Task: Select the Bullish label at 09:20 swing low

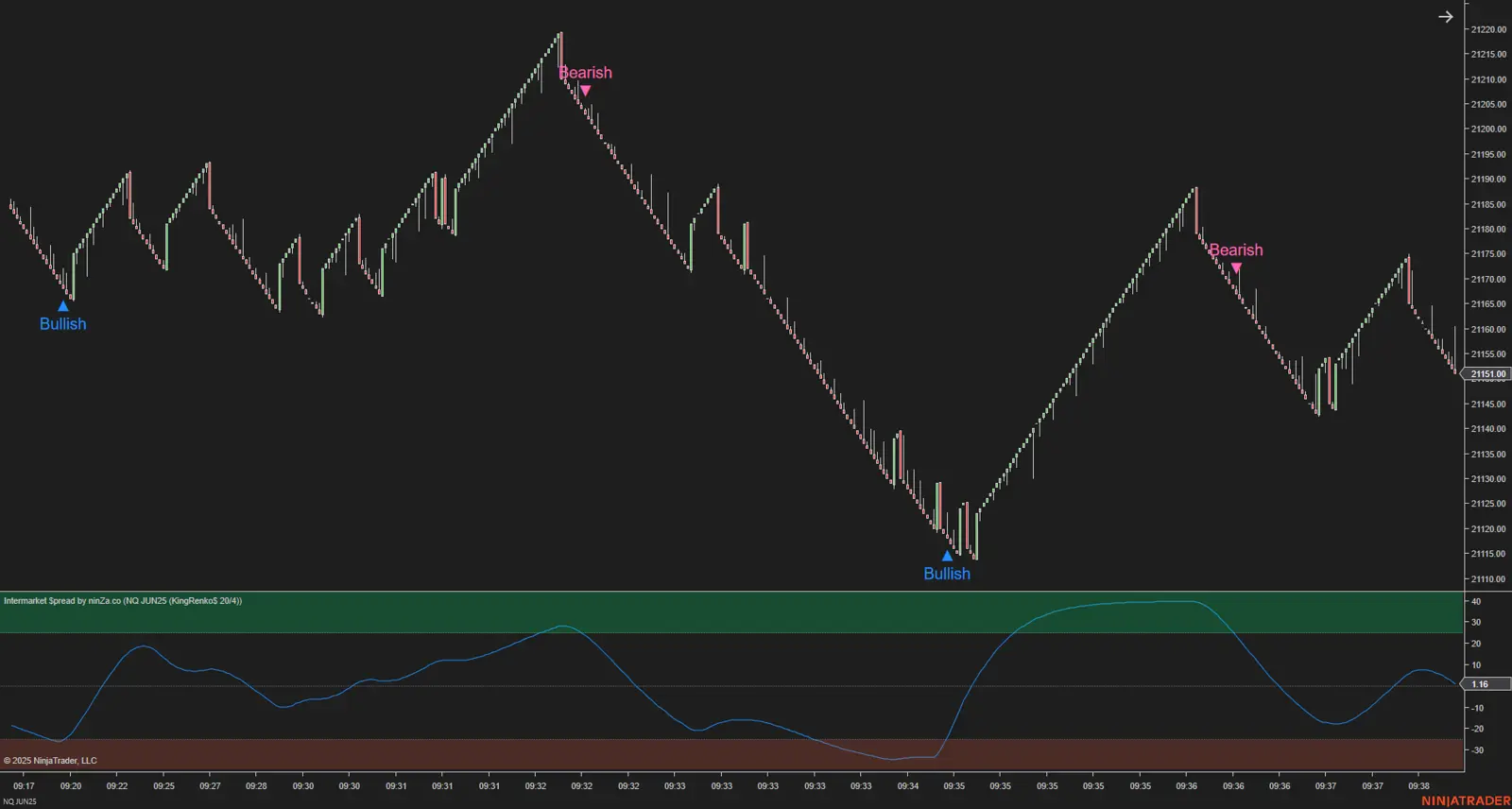Action: click(62, 324)
